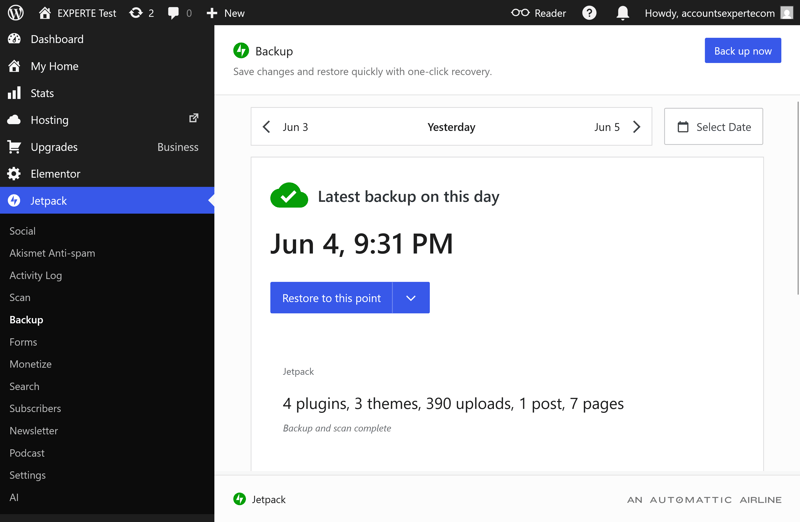Click Jun 4, 9:31 PM backup time

coord(361,243)
